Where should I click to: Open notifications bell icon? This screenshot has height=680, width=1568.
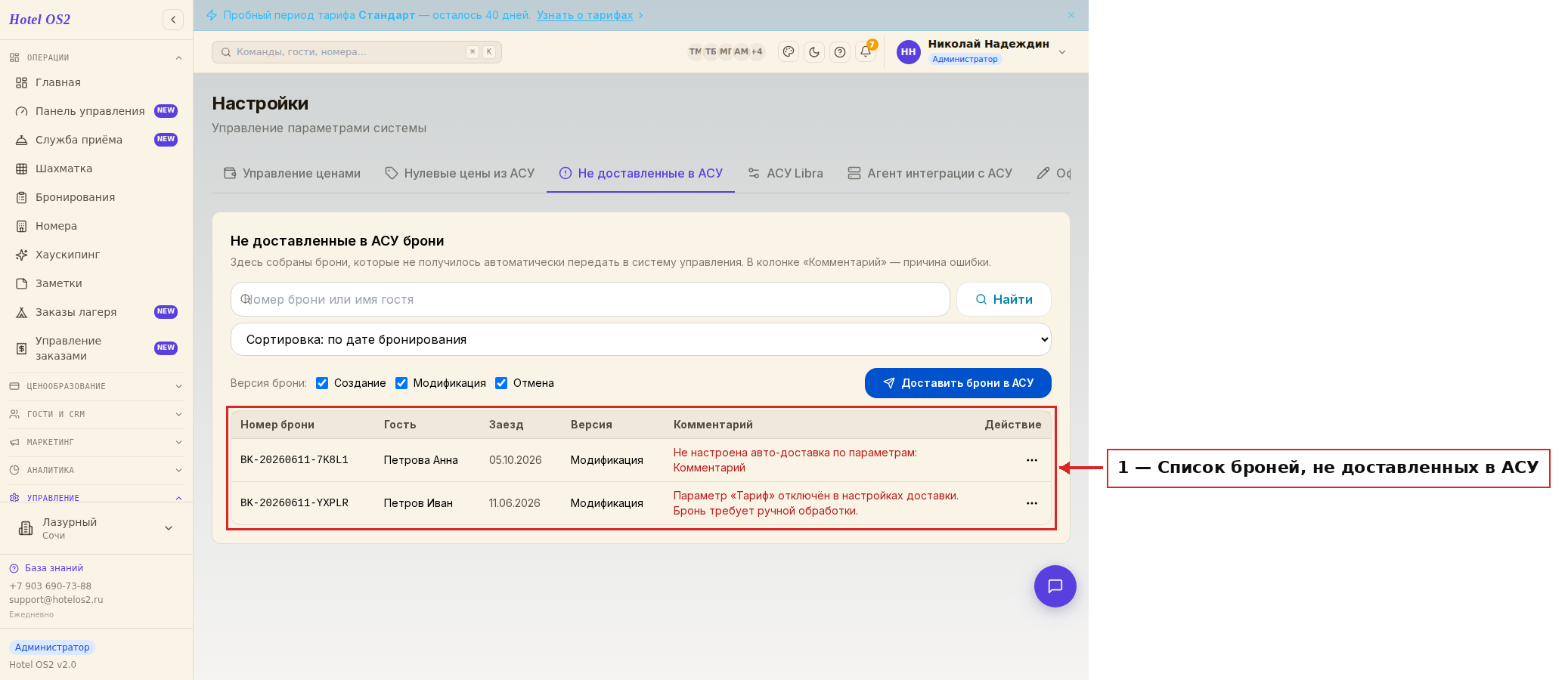pos(866,52)
